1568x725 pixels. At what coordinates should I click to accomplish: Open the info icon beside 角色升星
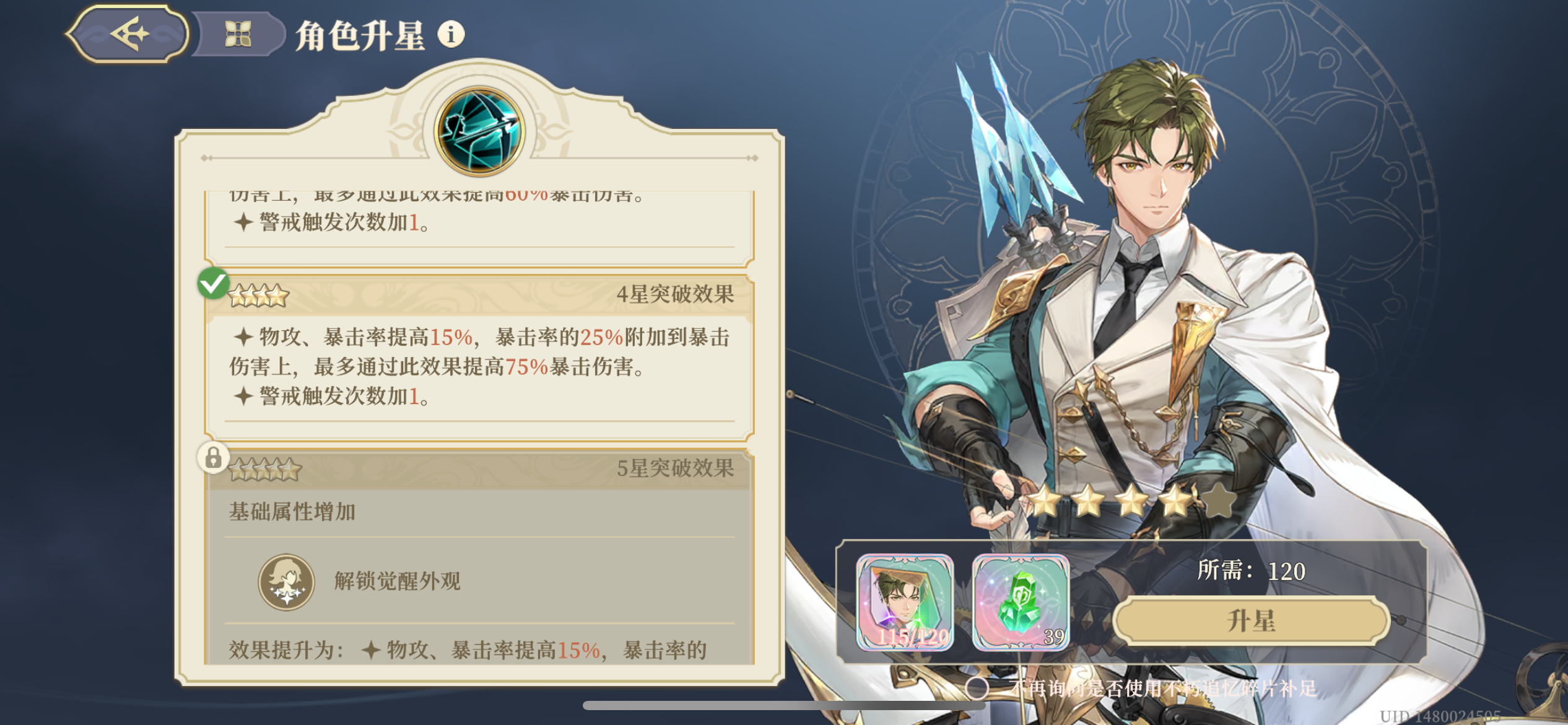coord(451,33)
